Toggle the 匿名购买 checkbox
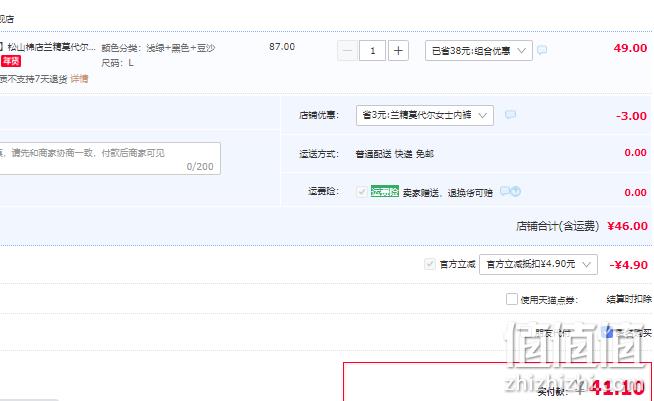This screenshot has width=654, height=401. click(607, 332)
